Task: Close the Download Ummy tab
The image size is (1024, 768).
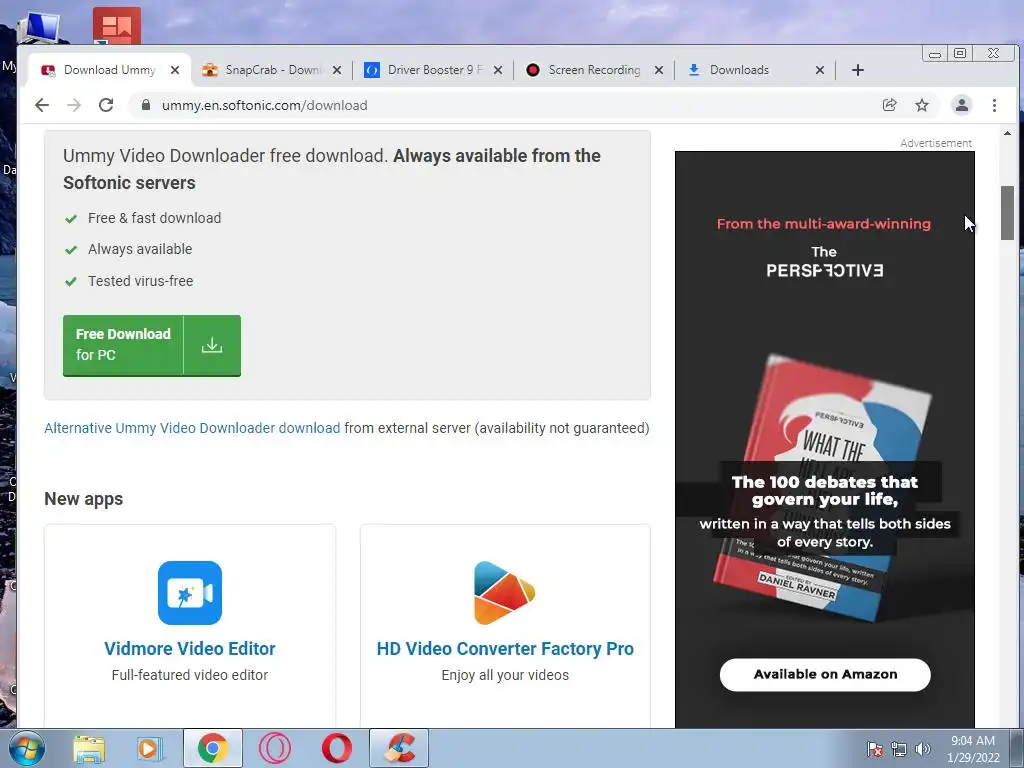Action: (175, 70)
